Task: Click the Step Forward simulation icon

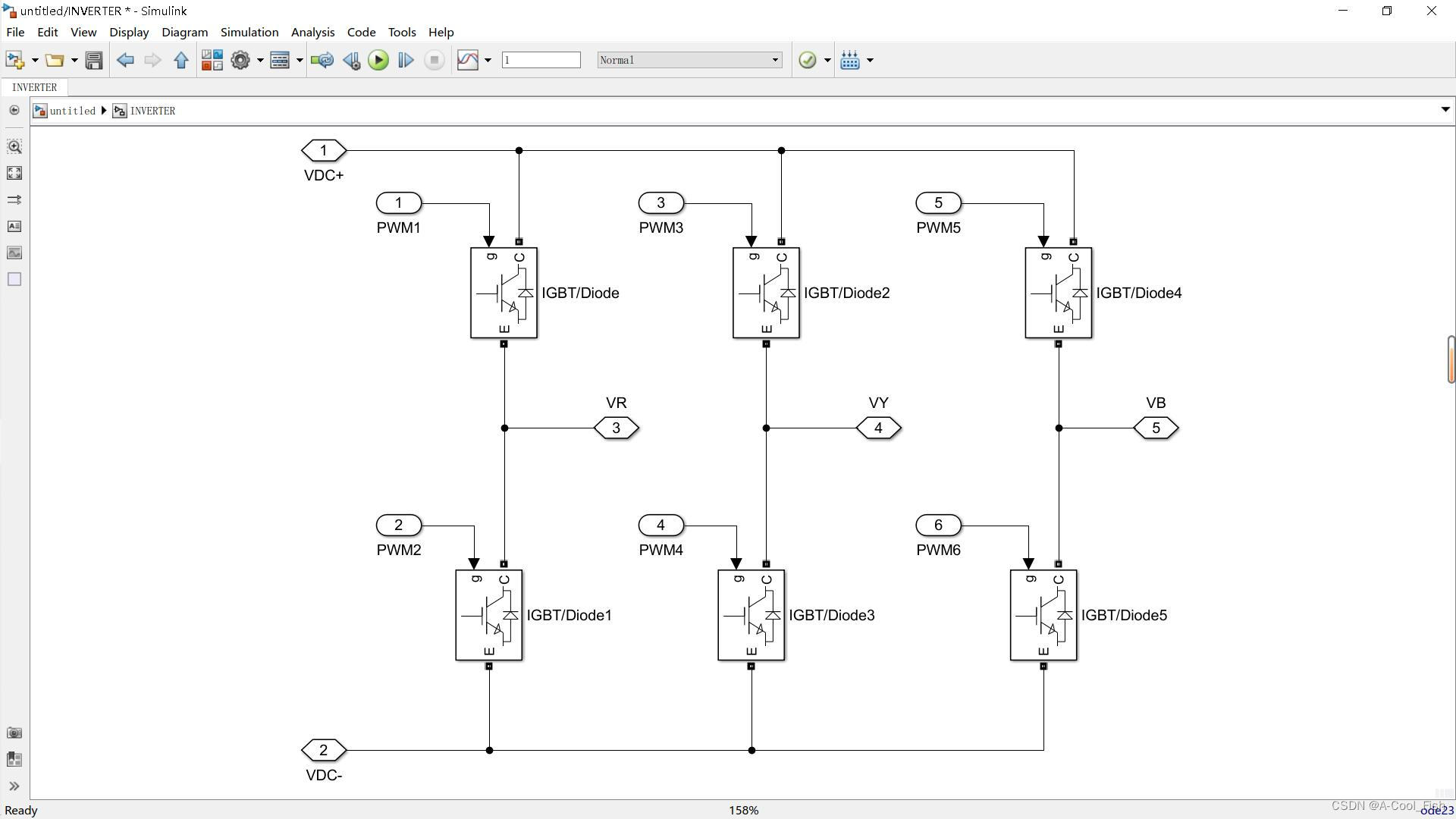Action: tap(406, 60)
